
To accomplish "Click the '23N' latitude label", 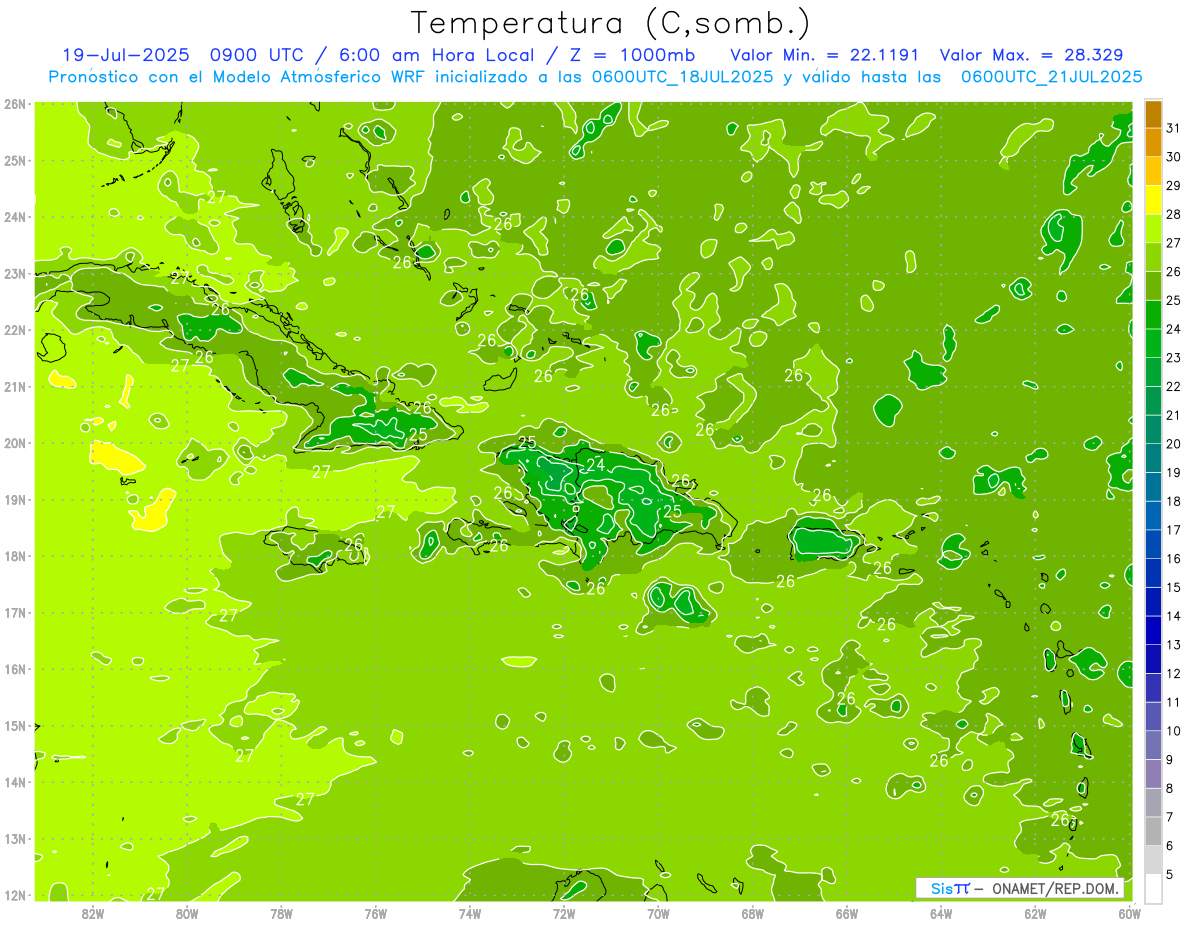I will pos(14,273).
